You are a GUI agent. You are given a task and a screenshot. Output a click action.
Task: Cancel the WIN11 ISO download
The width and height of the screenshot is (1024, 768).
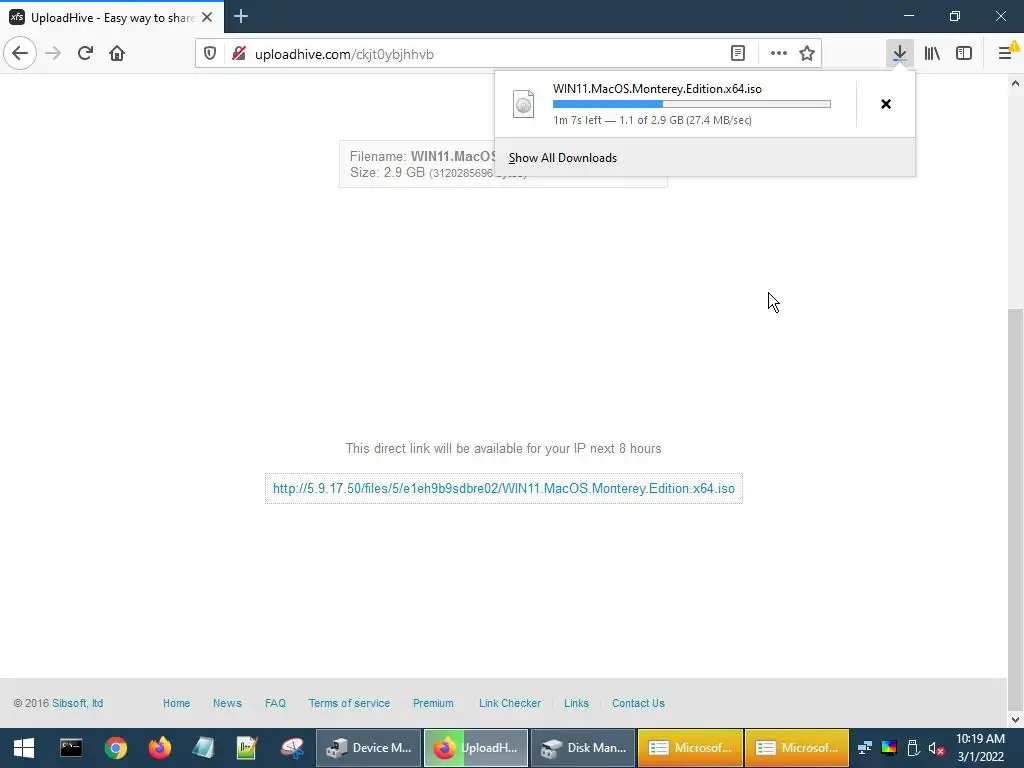[x=886, y=104]
